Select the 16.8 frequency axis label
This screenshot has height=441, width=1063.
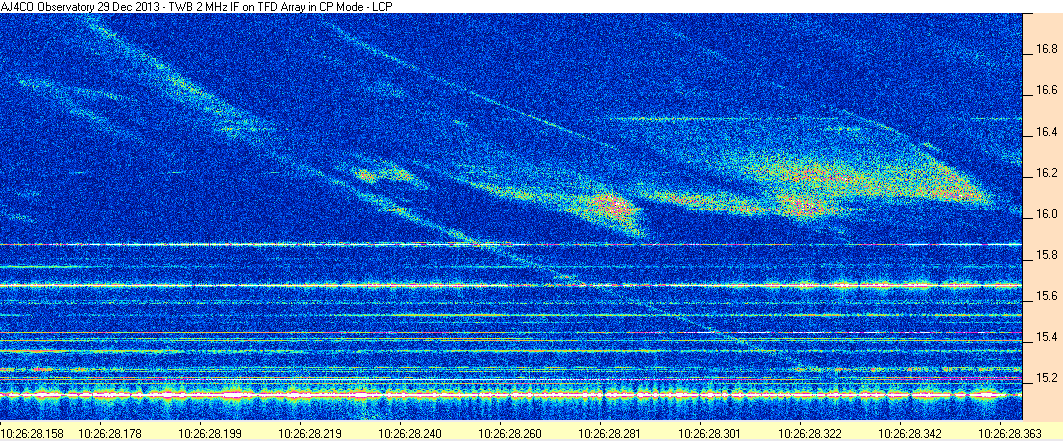1046,49
